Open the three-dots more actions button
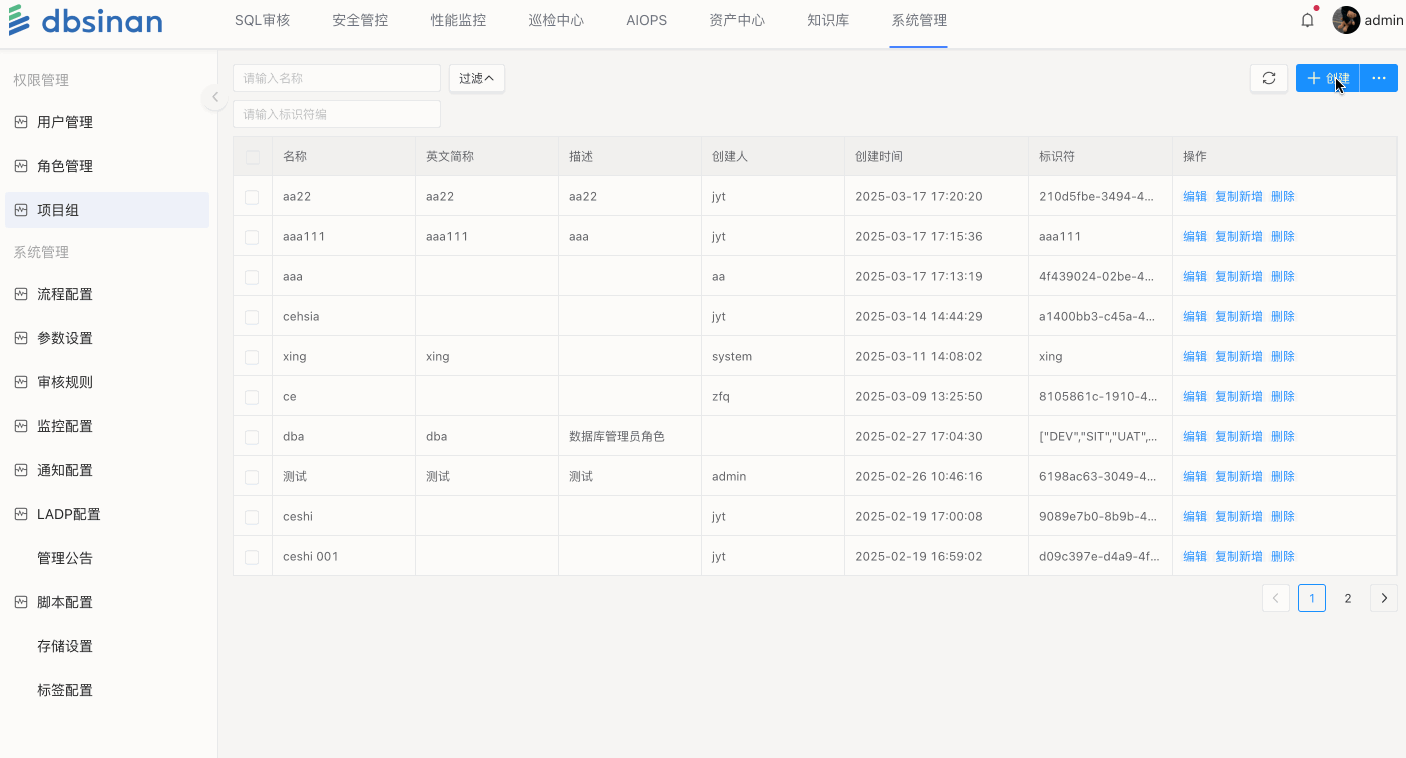Screen dimensions: 1406x758 (x=1379, y=78)
